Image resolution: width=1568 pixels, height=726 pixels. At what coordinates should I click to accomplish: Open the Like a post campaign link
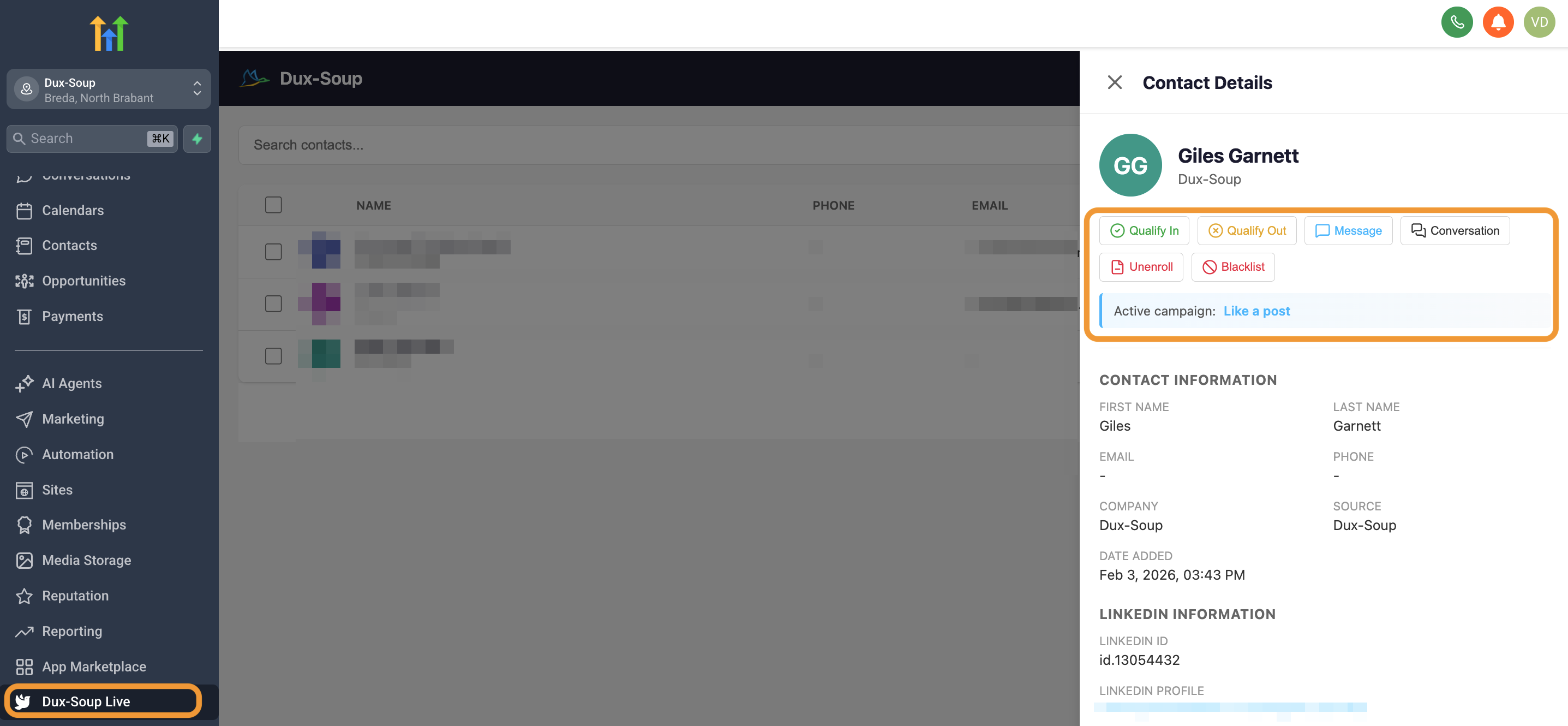click(x=1256, y=311)
